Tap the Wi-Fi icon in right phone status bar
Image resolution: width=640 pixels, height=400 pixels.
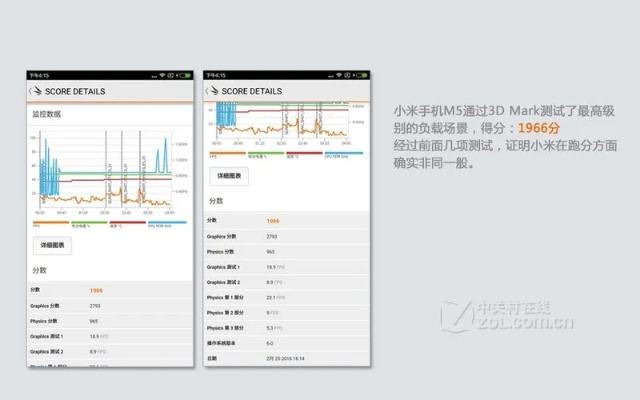(x=339, y=75)
